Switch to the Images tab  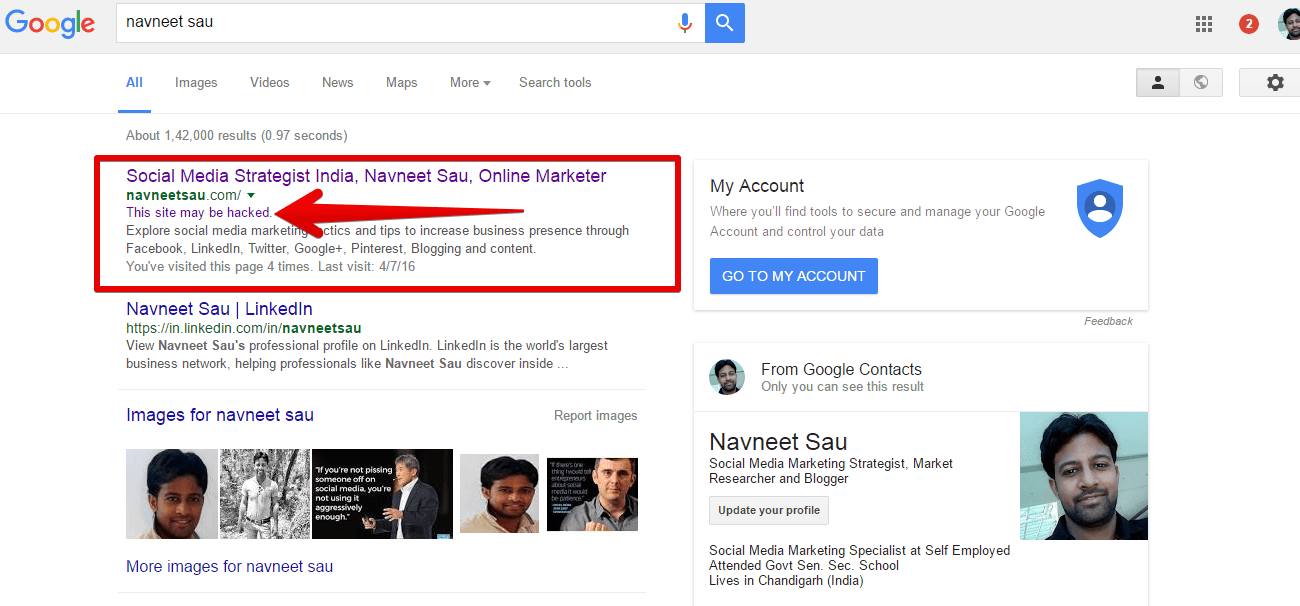click(x=196, y=83)
